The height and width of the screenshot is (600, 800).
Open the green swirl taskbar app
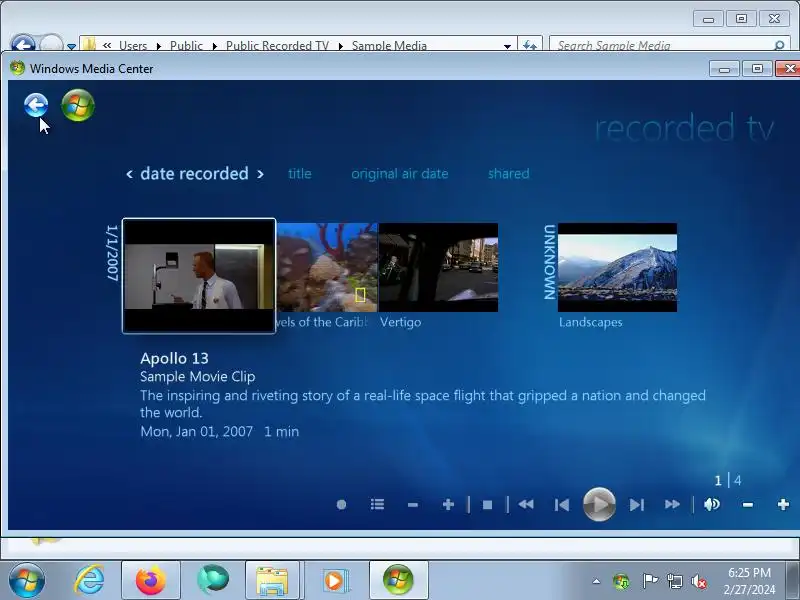click(212, 580)
